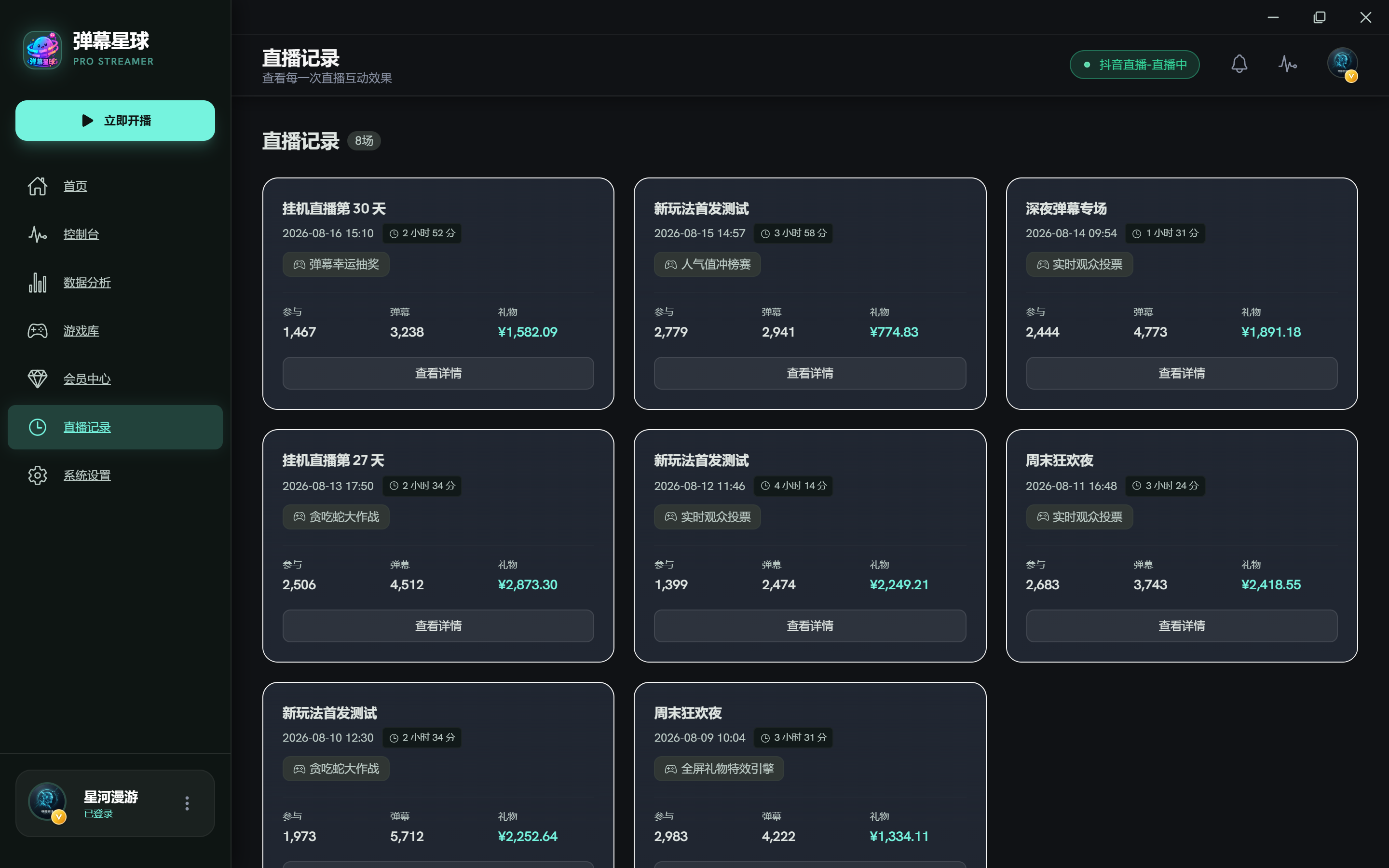
Task: Click the activity pulse icon in header
Action: (1287, 64)
